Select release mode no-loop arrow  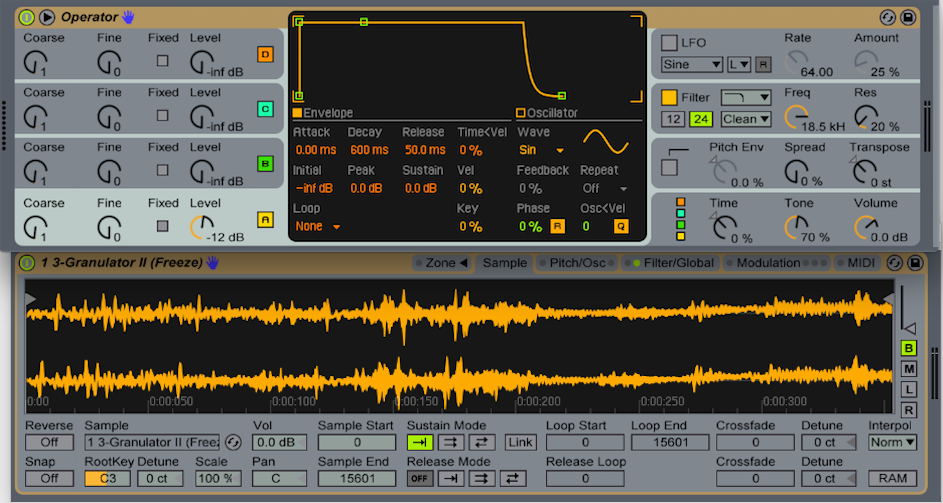(450, 479)
